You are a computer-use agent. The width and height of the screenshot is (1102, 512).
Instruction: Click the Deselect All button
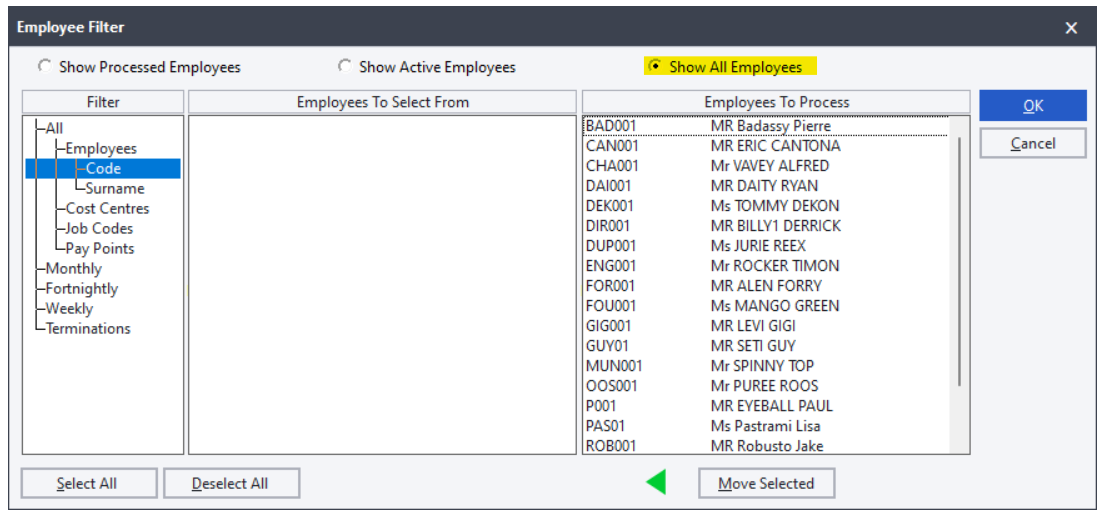[x=231, y=483]
